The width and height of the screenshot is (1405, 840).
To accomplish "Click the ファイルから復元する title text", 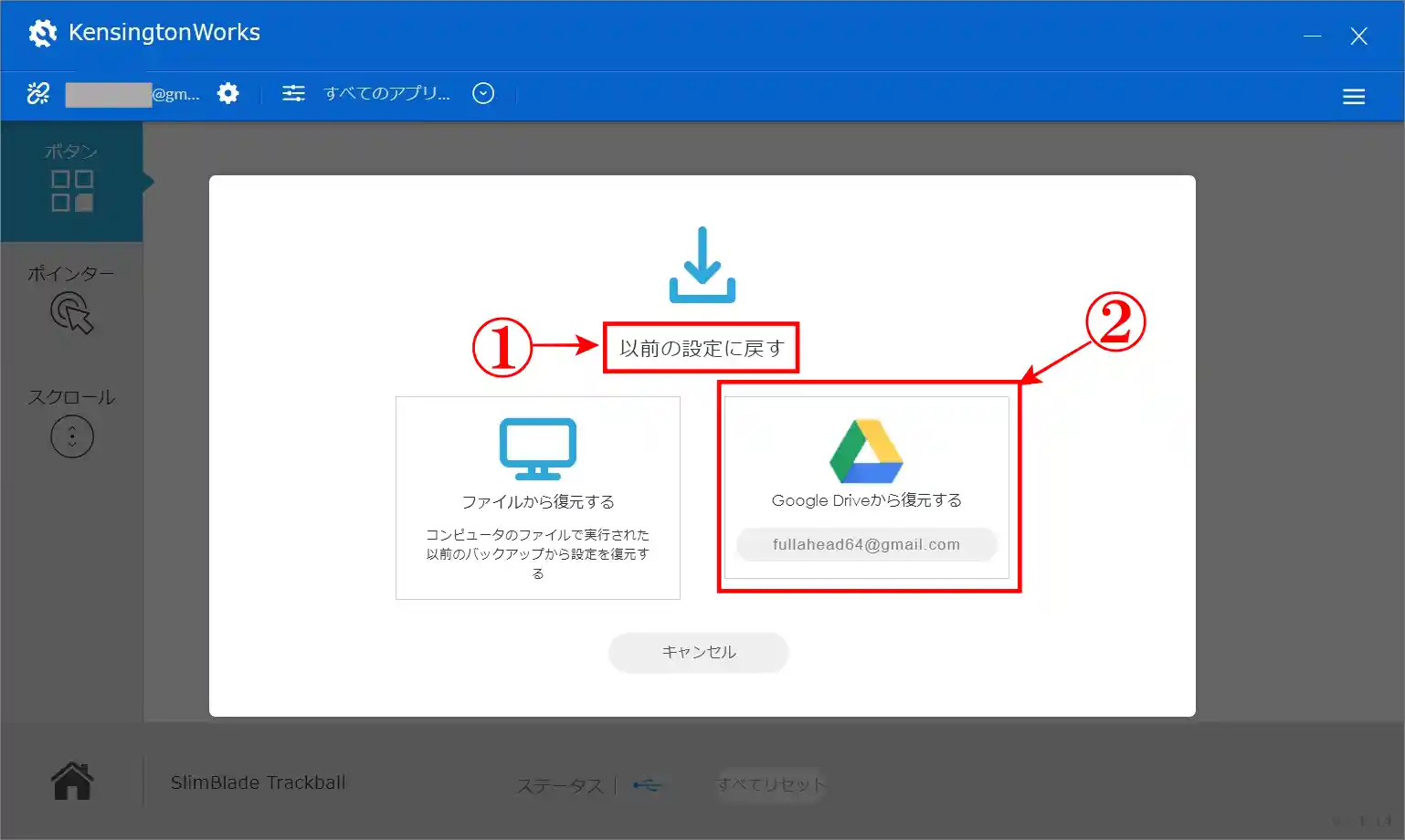I will coord(538,502).
